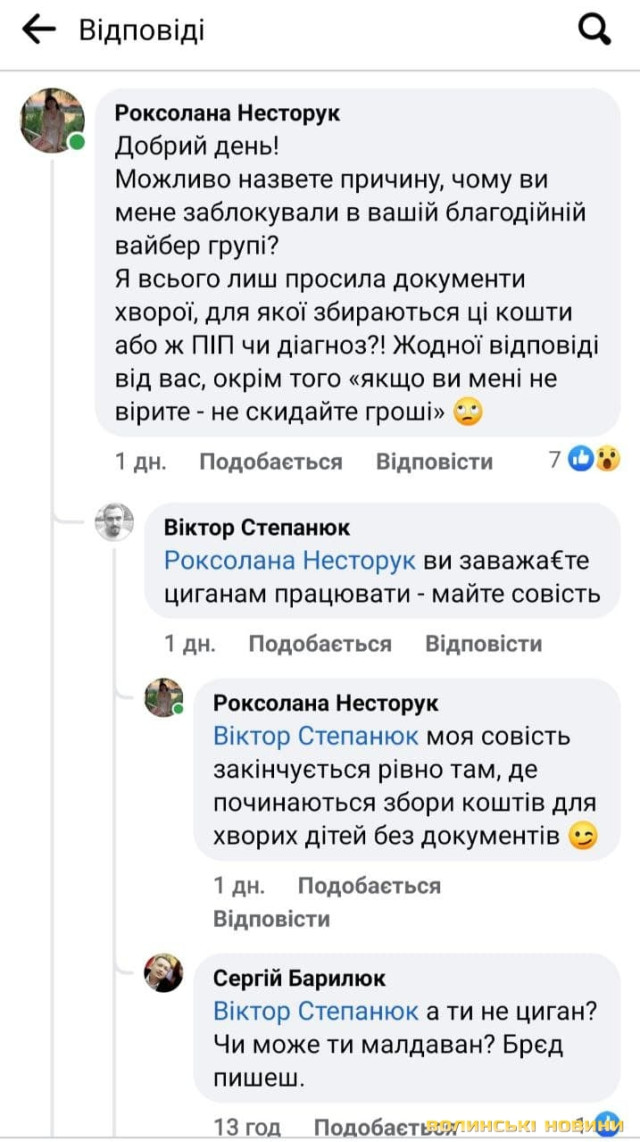Tap the Сергій Барилюк author name

click(299, 978)
